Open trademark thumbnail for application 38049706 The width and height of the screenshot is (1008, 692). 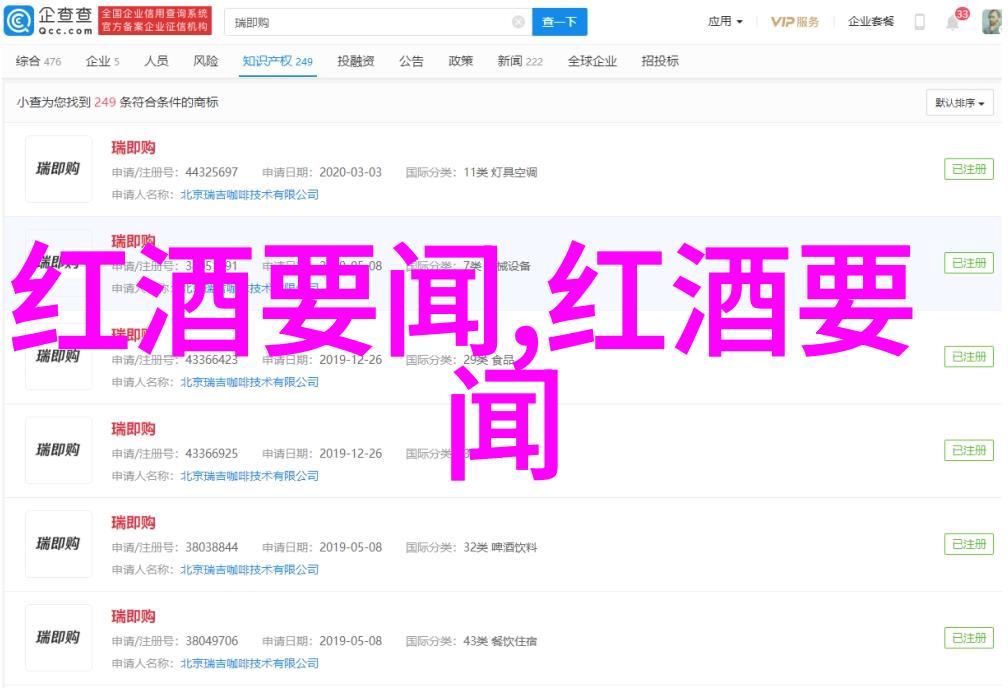(58, 638)
